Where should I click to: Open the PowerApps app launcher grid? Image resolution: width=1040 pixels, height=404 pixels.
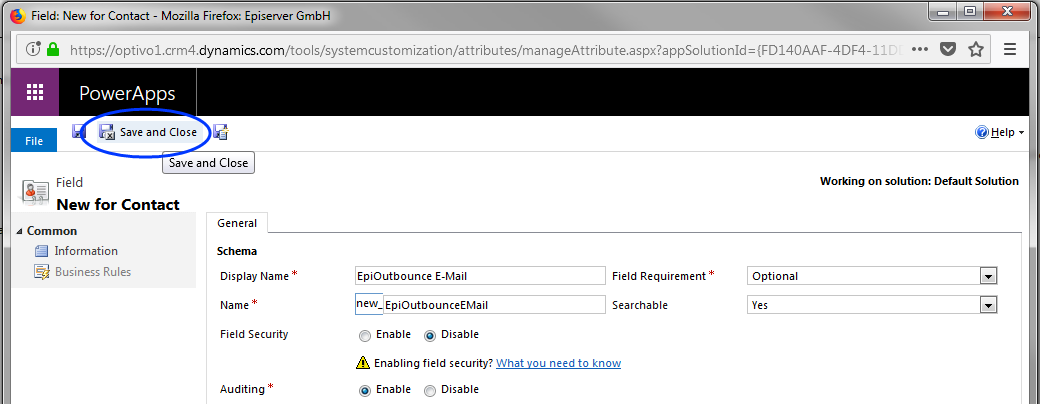35,93
